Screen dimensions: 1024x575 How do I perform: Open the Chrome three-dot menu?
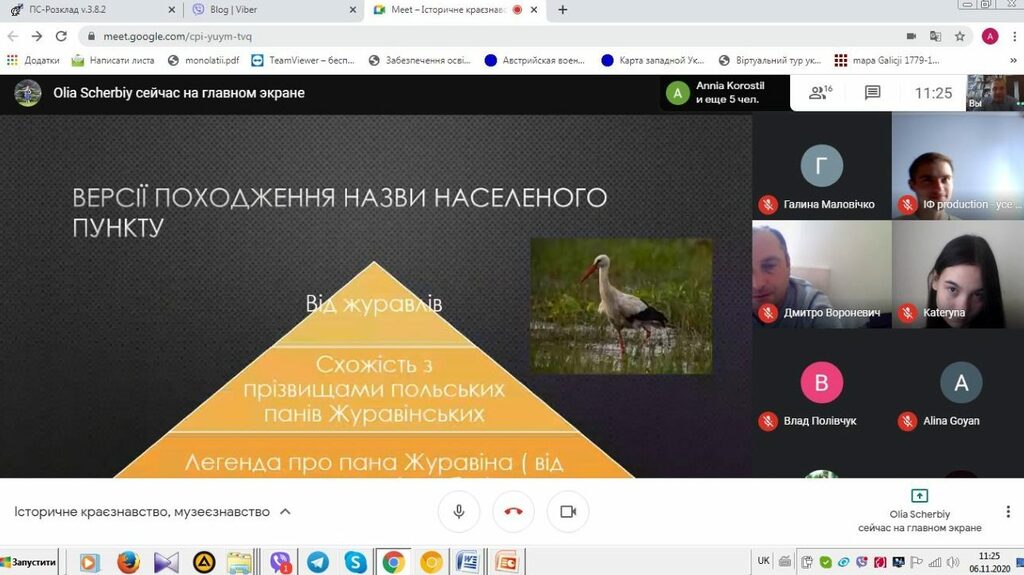tap(1013, 36)
